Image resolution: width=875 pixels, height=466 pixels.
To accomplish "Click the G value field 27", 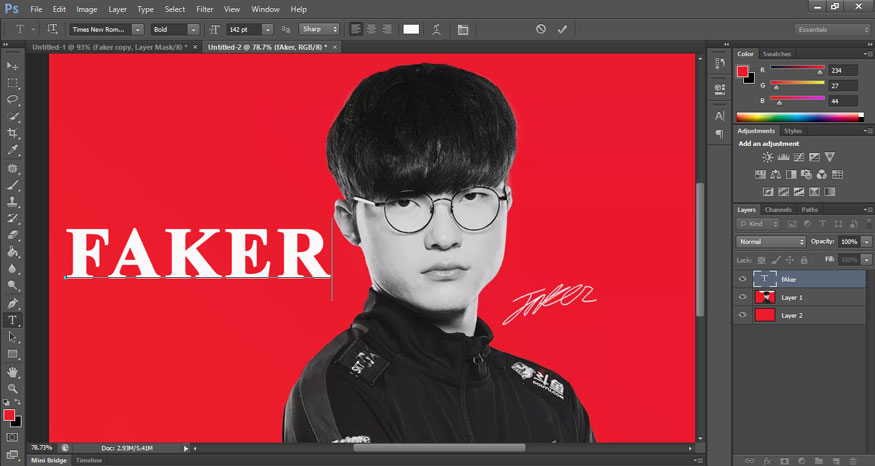I will (842, 85).
